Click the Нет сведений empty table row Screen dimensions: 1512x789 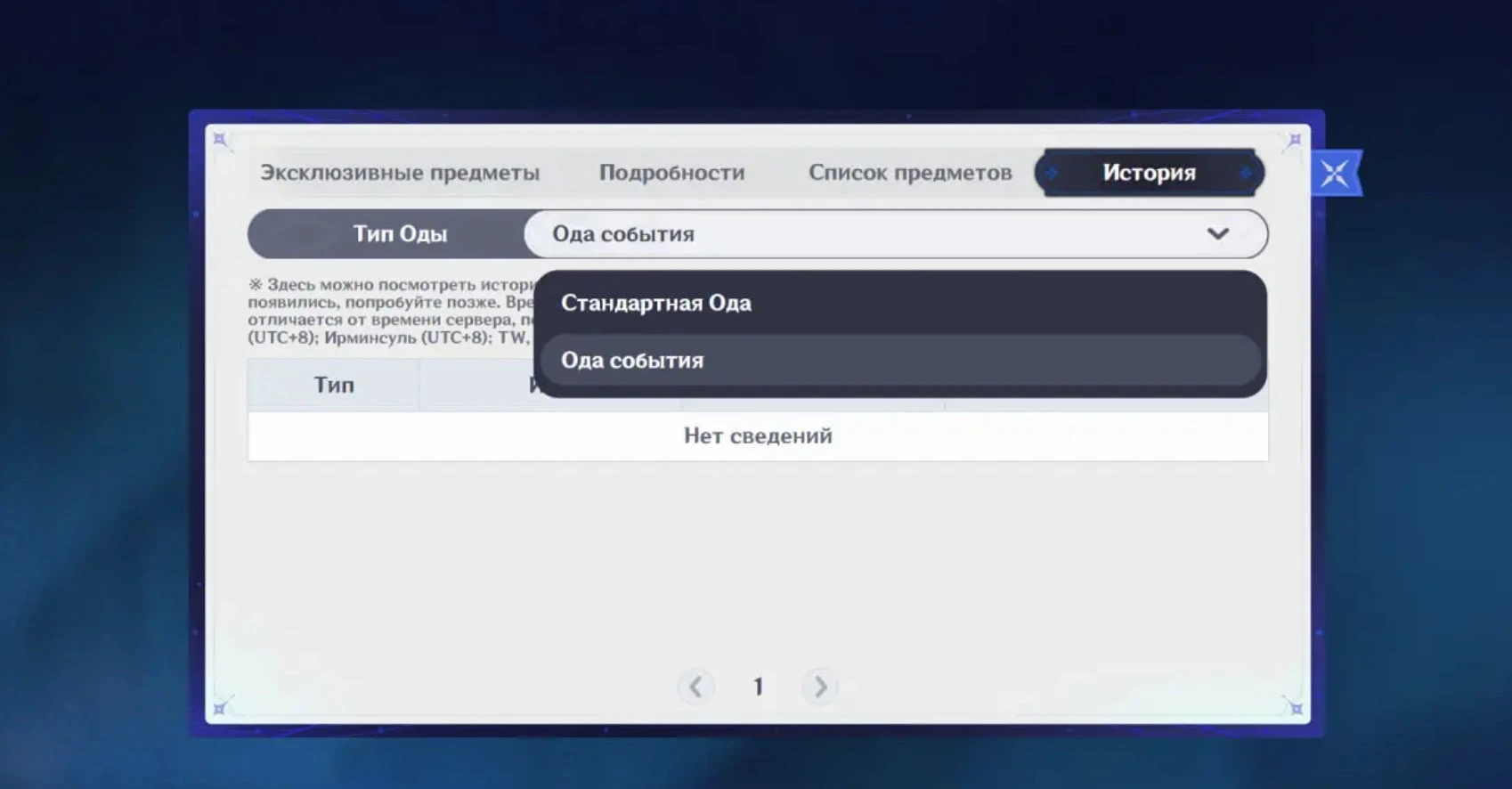click(x=758, y=435)
